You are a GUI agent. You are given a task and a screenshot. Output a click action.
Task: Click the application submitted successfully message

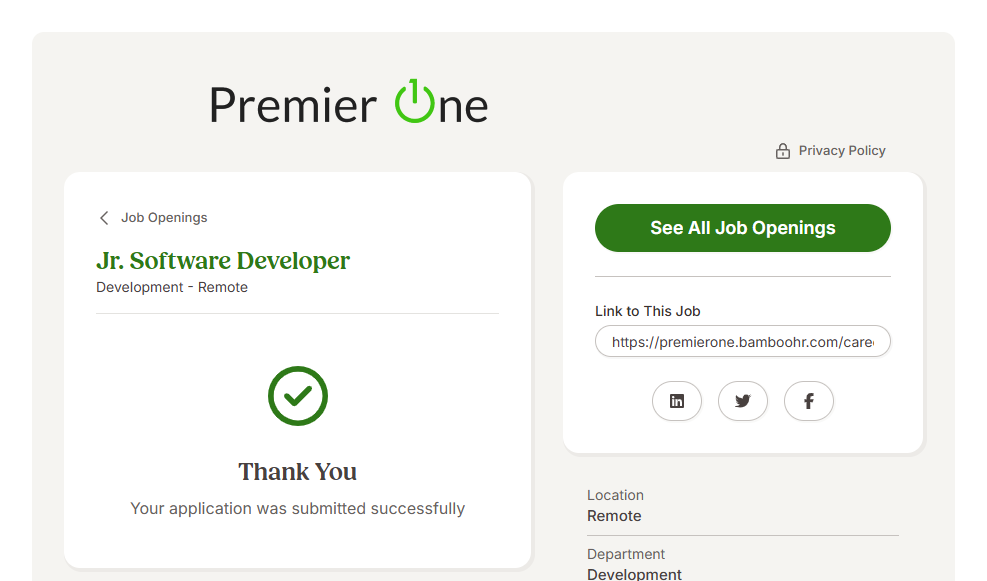[297, 509]
